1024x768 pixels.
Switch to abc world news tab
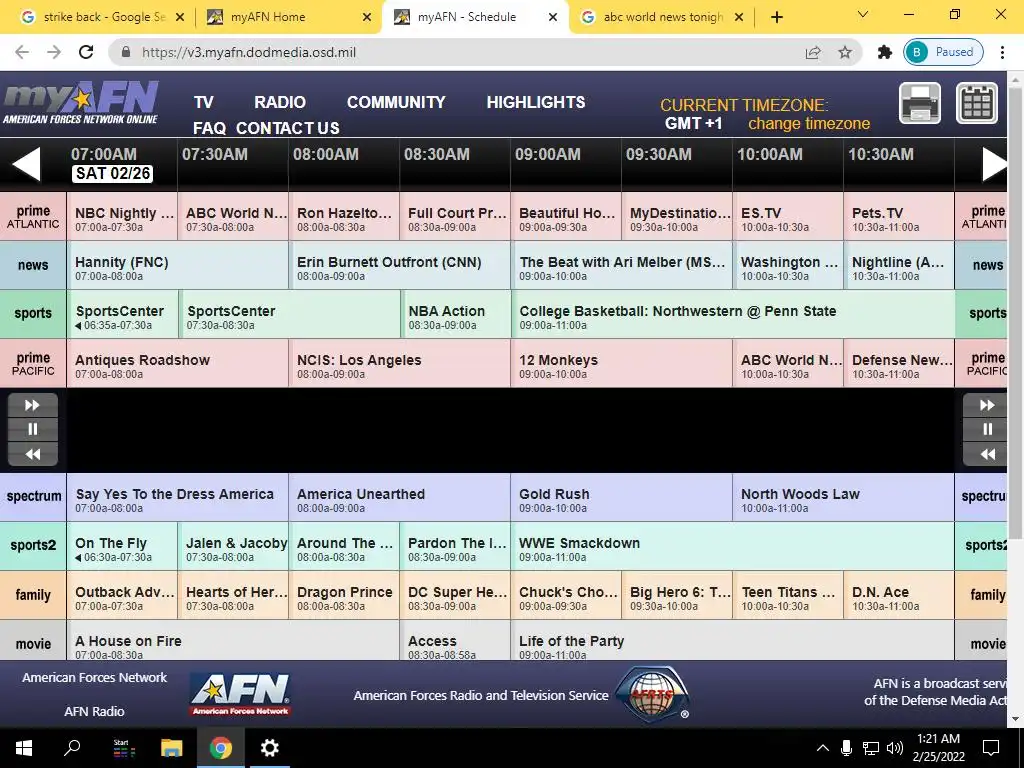(663, 17)
